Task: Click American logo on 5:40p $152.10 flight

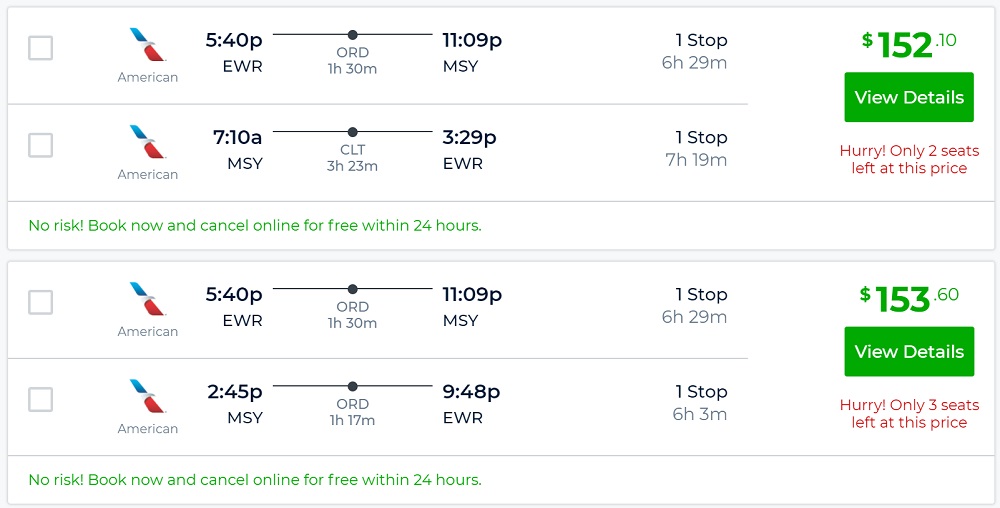Action: point(147,45)
